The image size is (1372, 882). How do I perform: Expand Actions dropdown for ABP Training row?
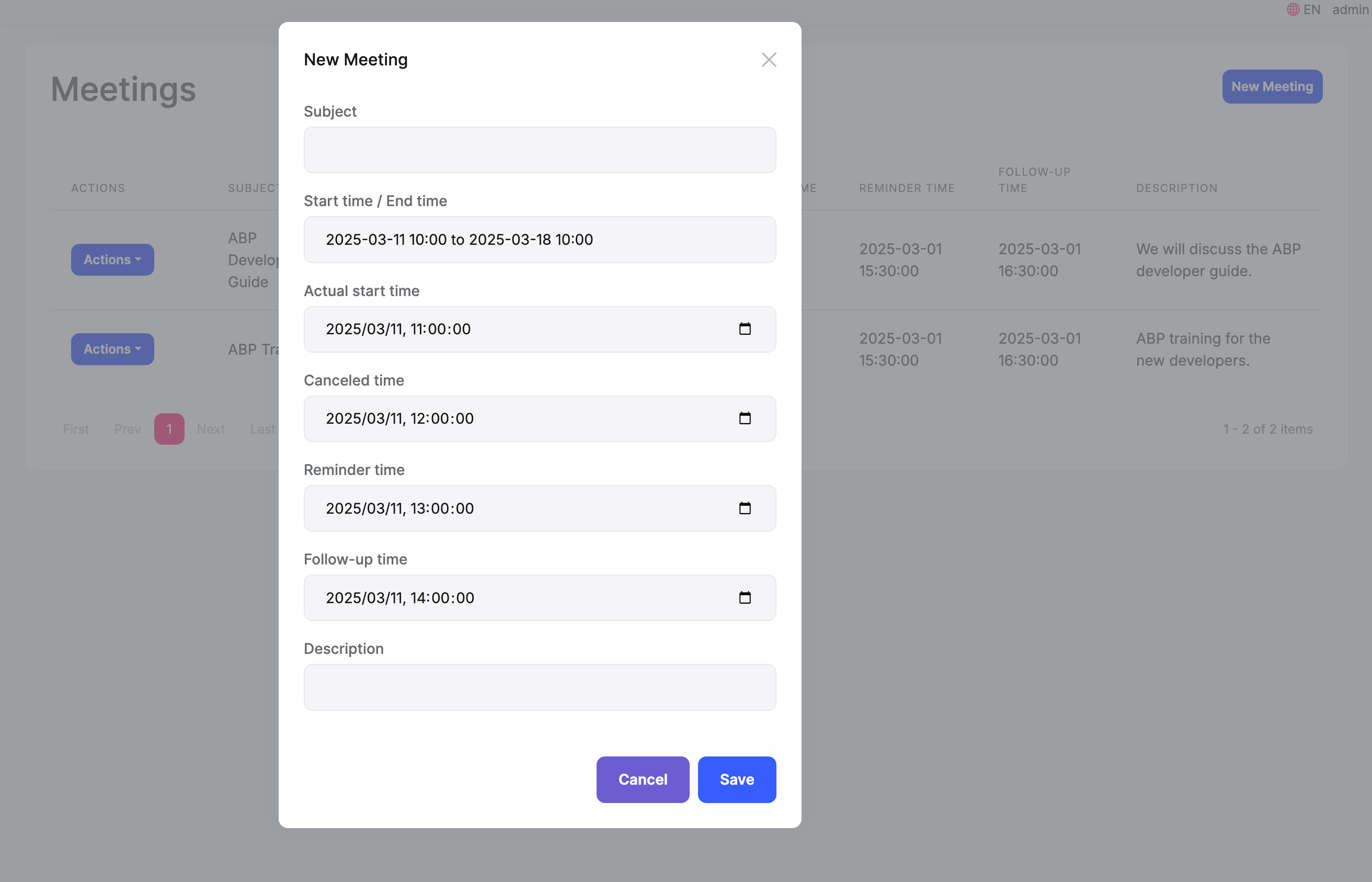112,349
